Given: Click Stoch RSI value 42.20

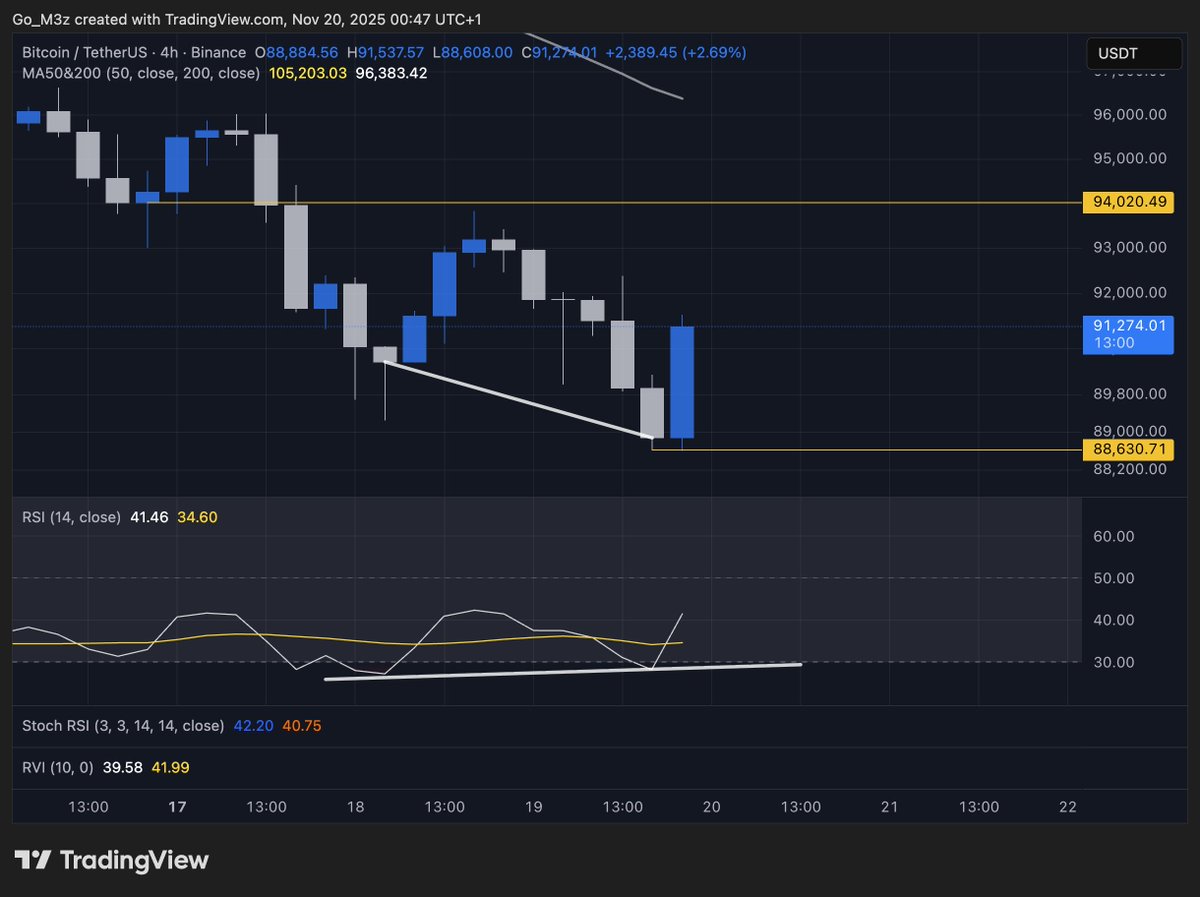Looking at the screenshot, I should point(253,726).
